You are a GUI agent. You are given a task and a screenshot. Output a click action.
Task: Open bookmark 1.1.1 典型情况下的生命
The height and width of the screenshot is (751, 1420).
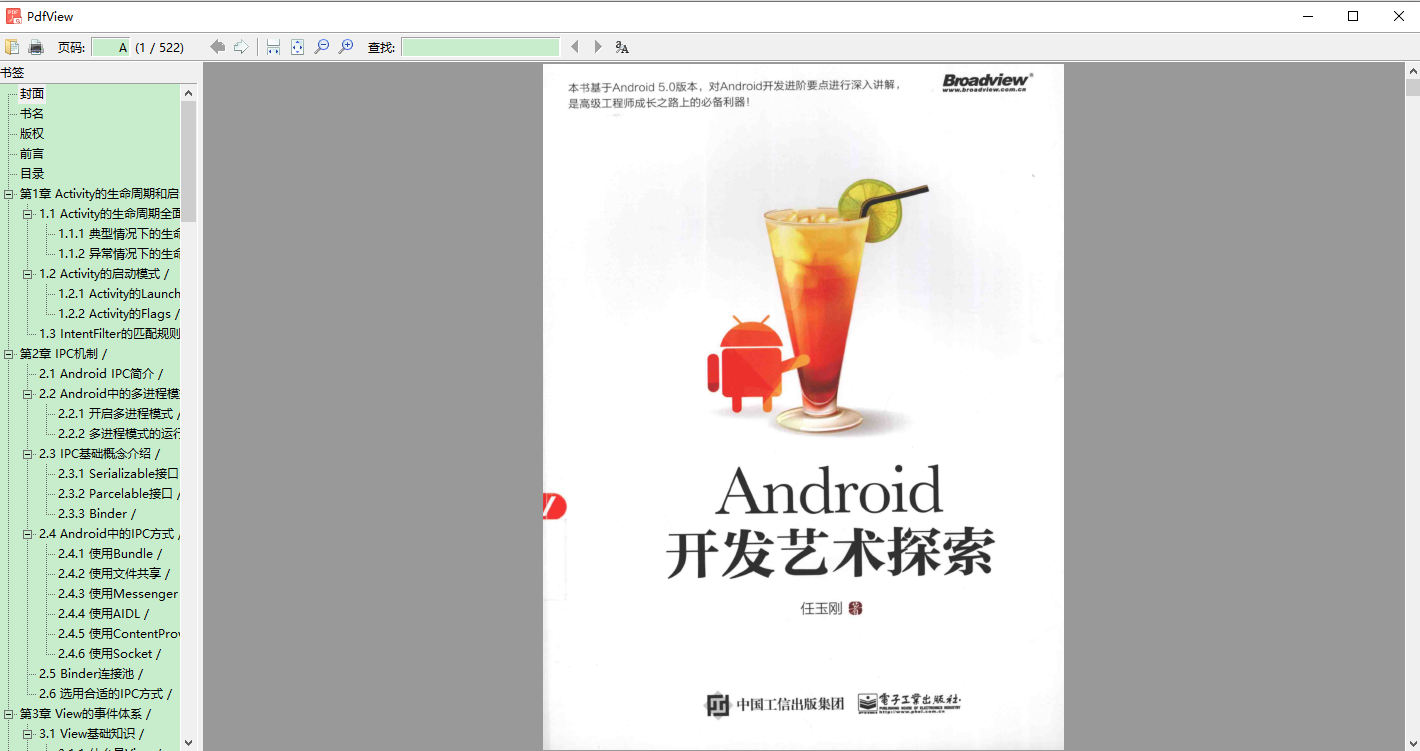(x=119, y=234)
